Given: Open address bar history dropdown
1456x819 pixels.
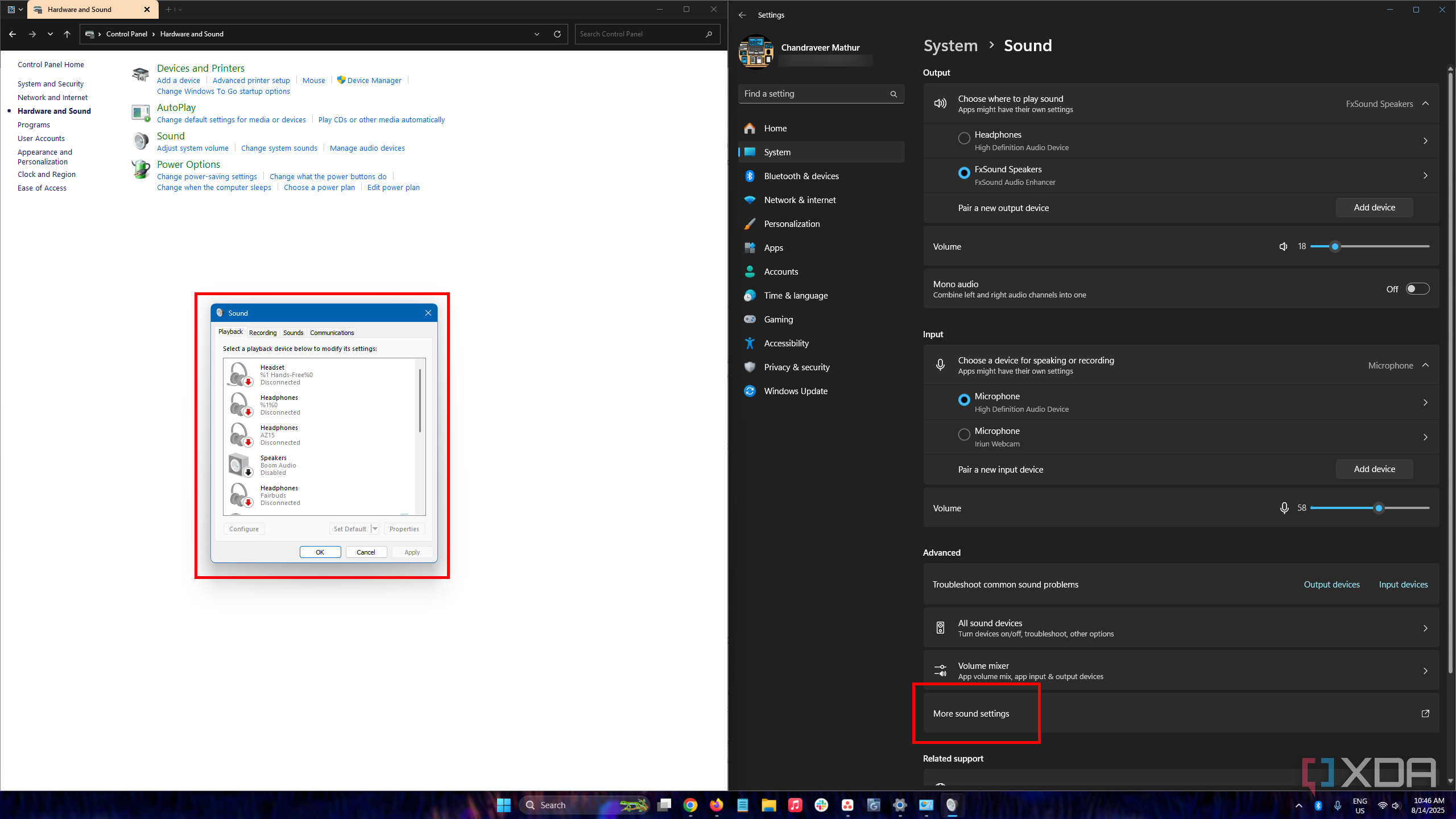Looking at the screenshot, I should click(x=536, y=34).
